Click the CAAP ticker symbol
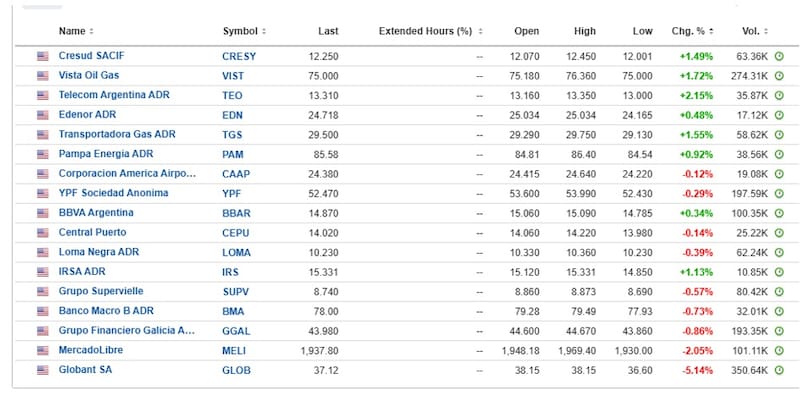Viewport: 800px width, 401px height. pyautogui.click(x=236, y=174)
